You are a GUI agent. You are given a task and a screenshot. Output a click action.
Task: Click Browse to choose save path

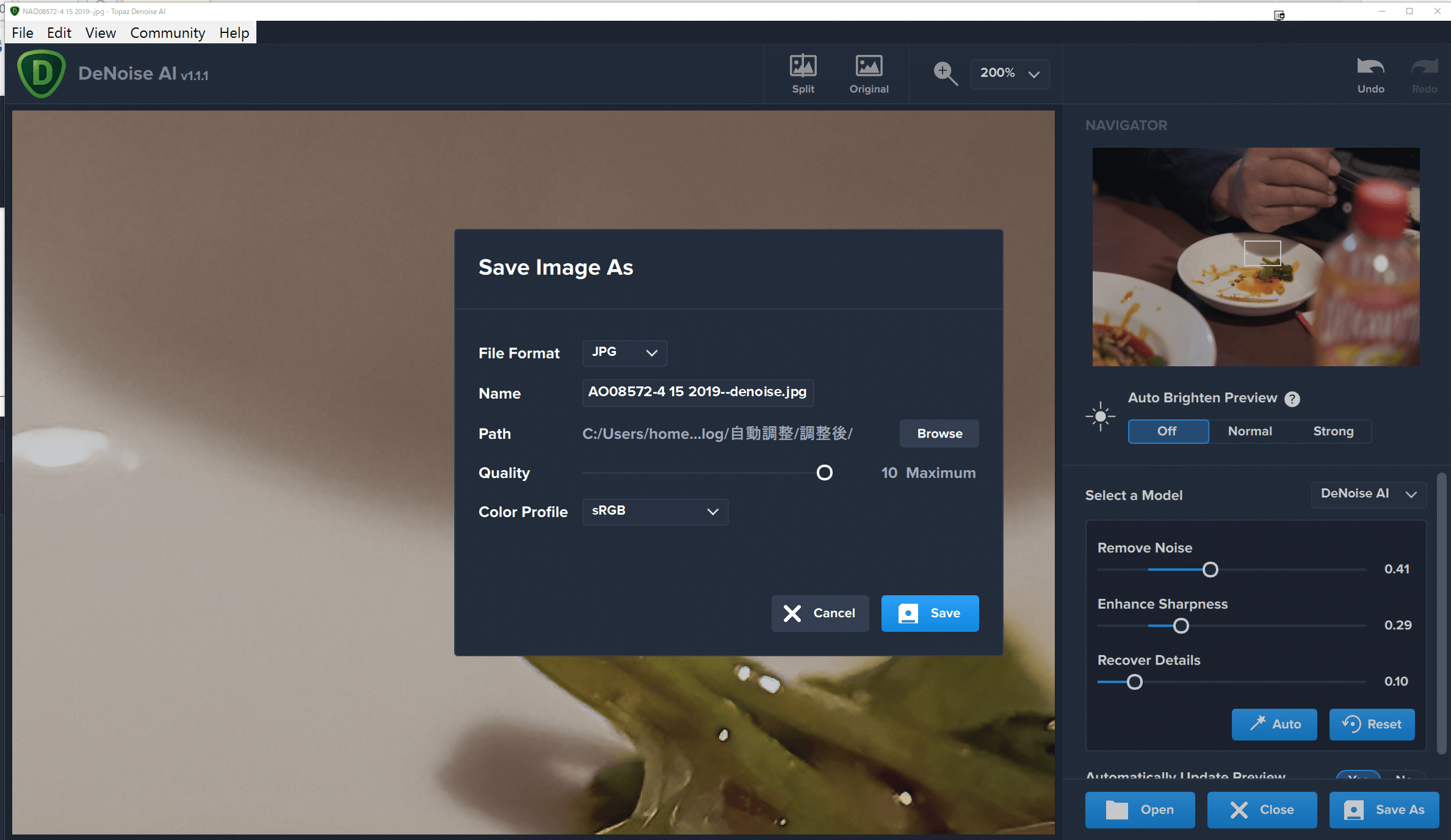[x=939, y=433]
